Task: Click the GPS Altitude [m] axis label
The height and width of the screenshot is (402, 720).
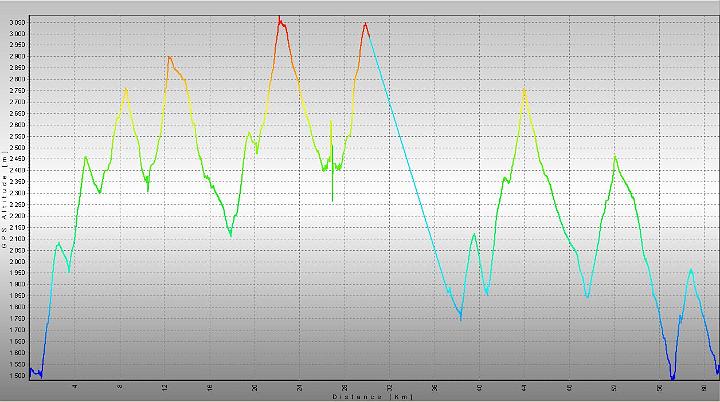Action: pyautogui.click(x=5, y=190)
